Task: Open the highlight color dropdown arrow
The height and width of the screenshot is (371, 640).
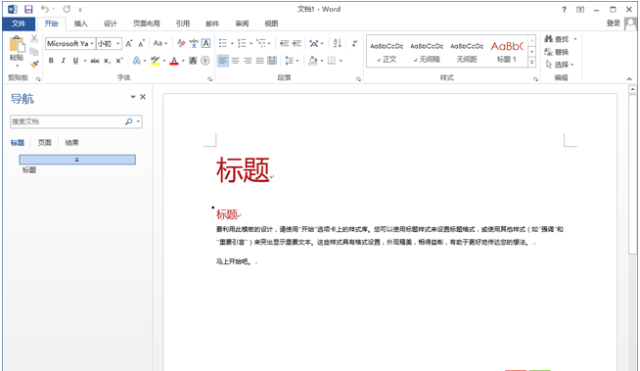Action: (x=164, y=61)
